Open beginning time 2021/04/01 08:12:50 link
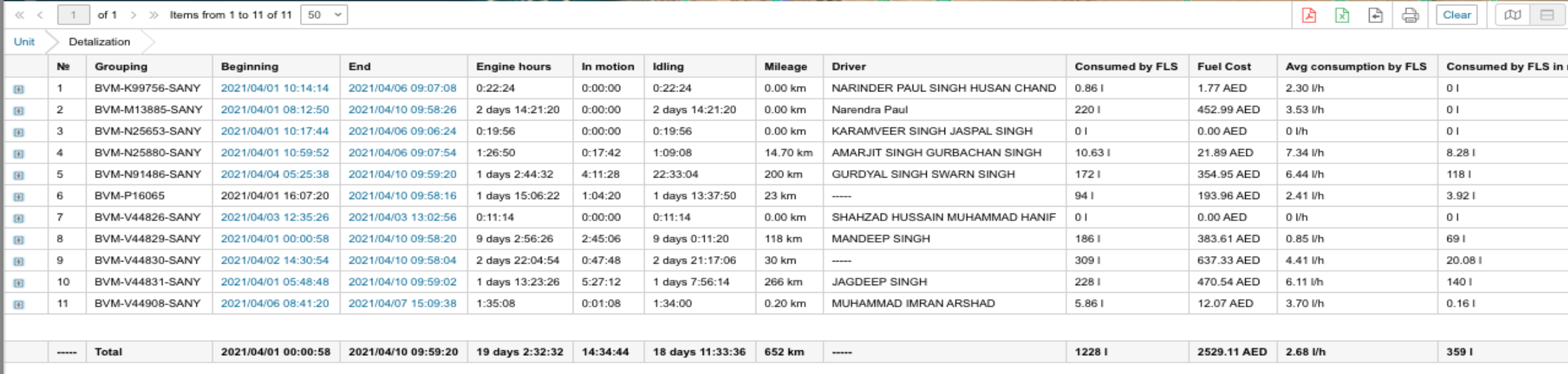1568x374 pixels. click(x=274, y=110)
